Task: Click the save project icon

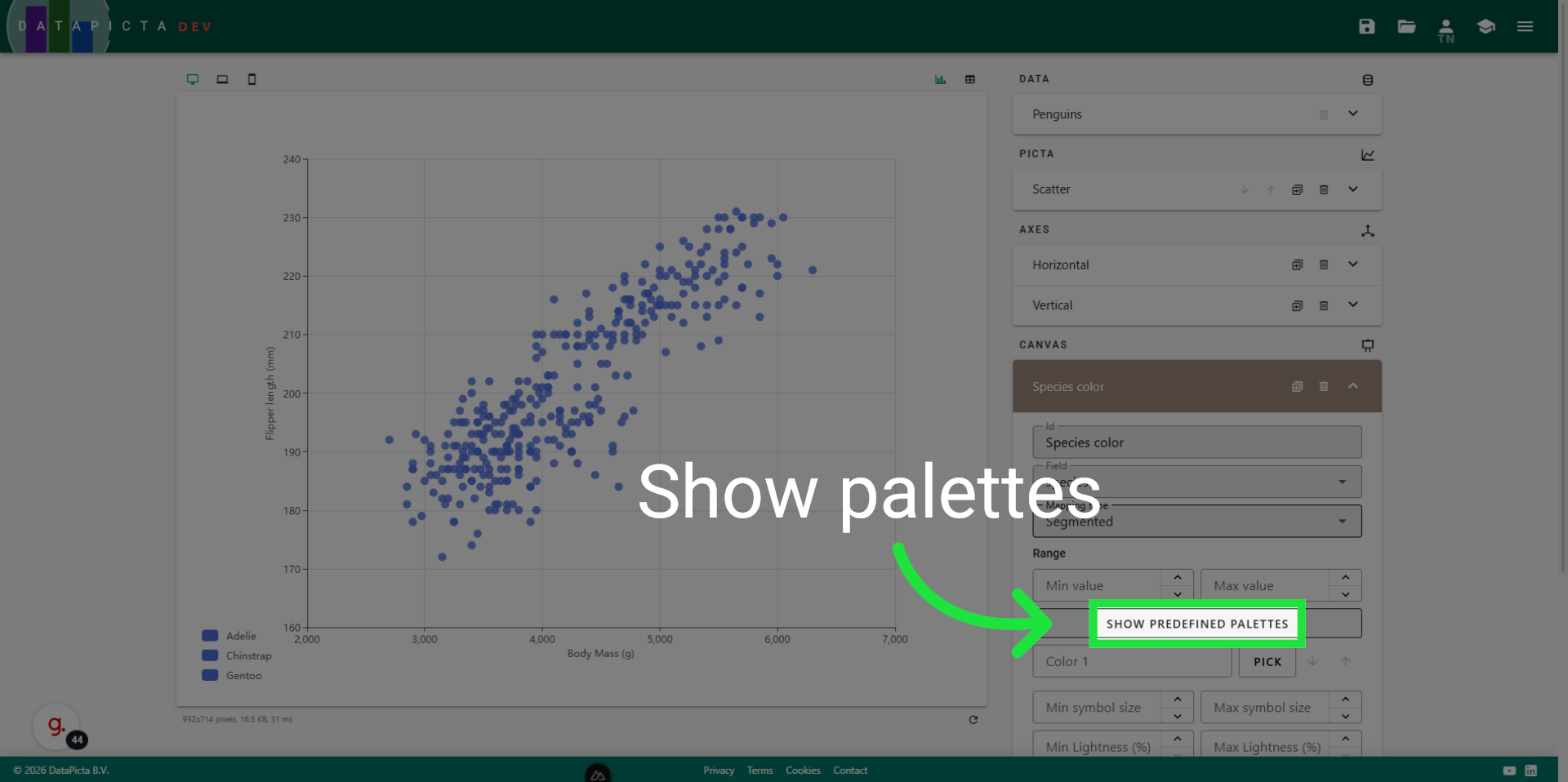Action: [x=1366, y=26]
